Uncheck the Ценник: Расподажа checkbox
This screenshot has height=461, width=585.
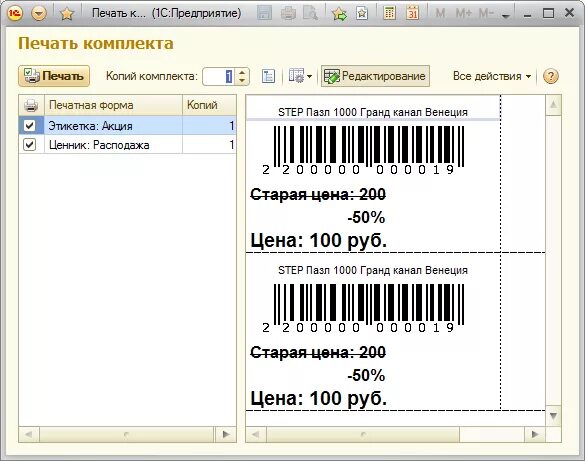click(x=29, y=144)
